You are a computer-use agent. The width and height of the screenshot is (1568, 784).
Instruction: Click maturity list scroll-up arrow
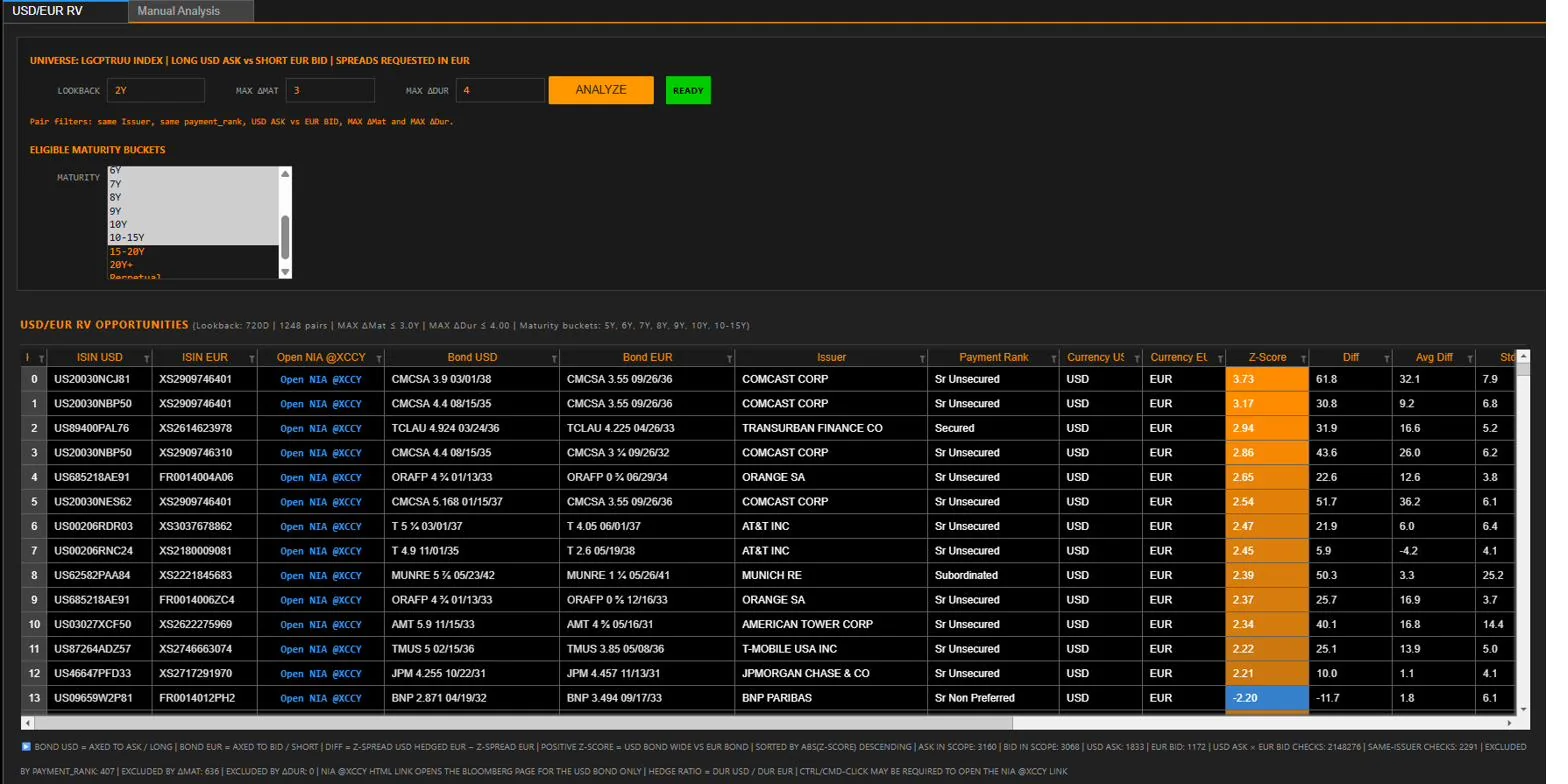coord(285,173)
